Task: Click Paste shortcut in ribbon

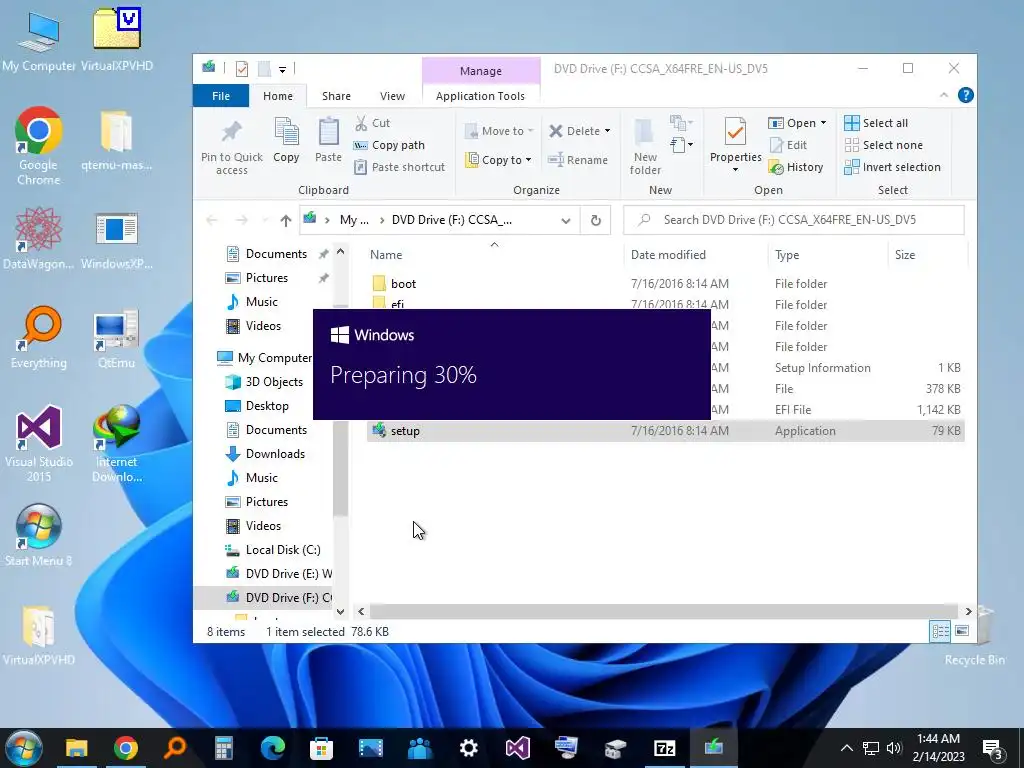Action: pos(400,167)
